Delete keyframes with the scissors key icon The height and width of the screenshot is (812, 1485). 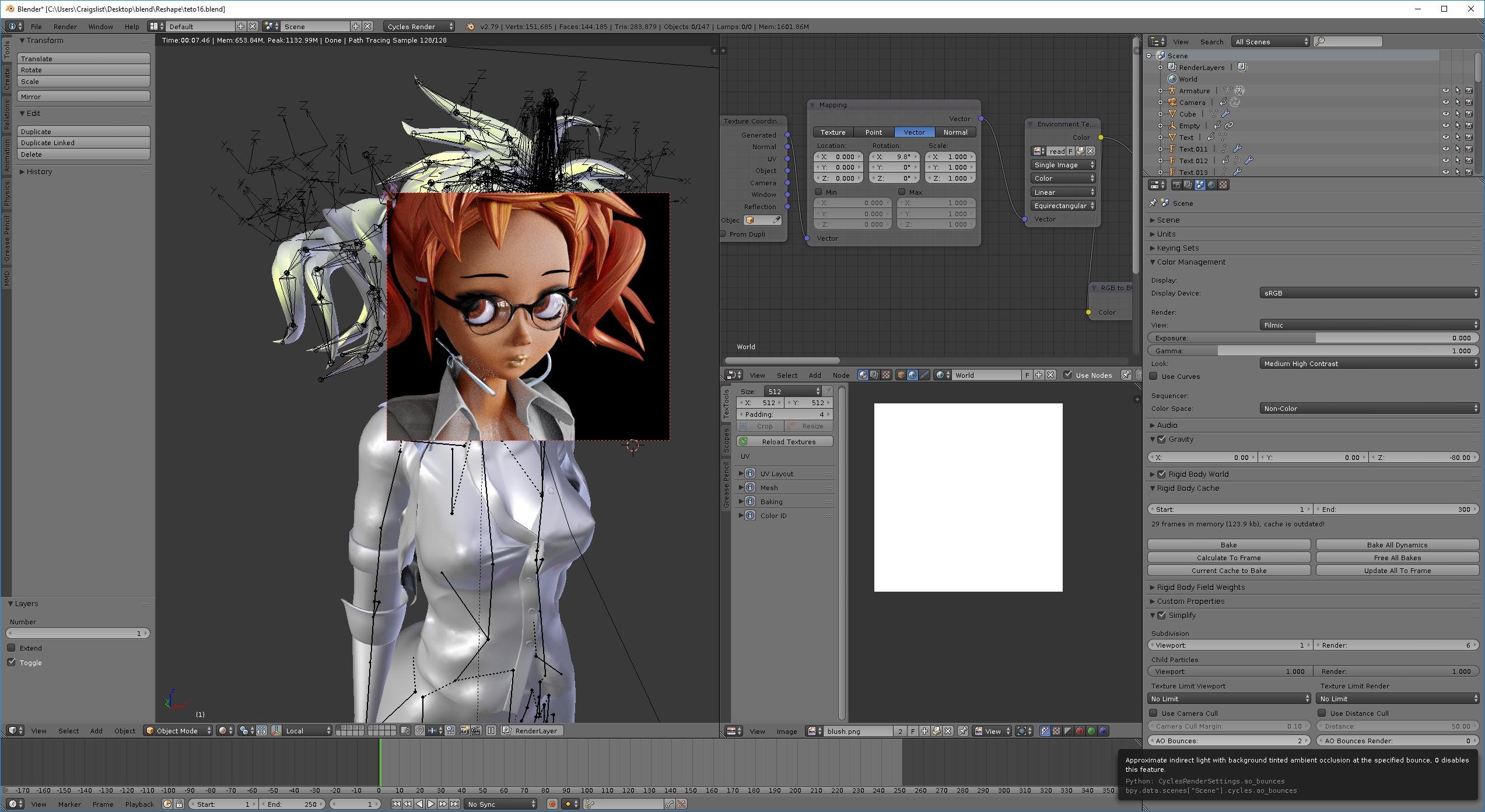pyautogui.click(x=681, y=804)
